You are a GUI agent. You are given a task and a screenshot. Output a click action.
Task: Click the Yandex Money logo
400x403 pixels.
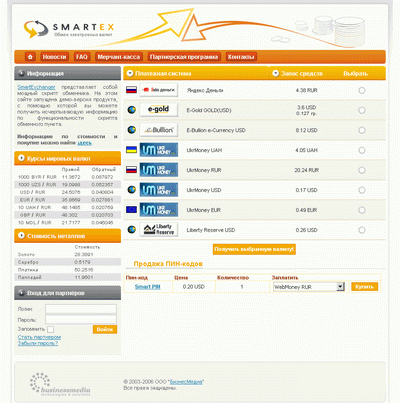click(x=158, y=90)
